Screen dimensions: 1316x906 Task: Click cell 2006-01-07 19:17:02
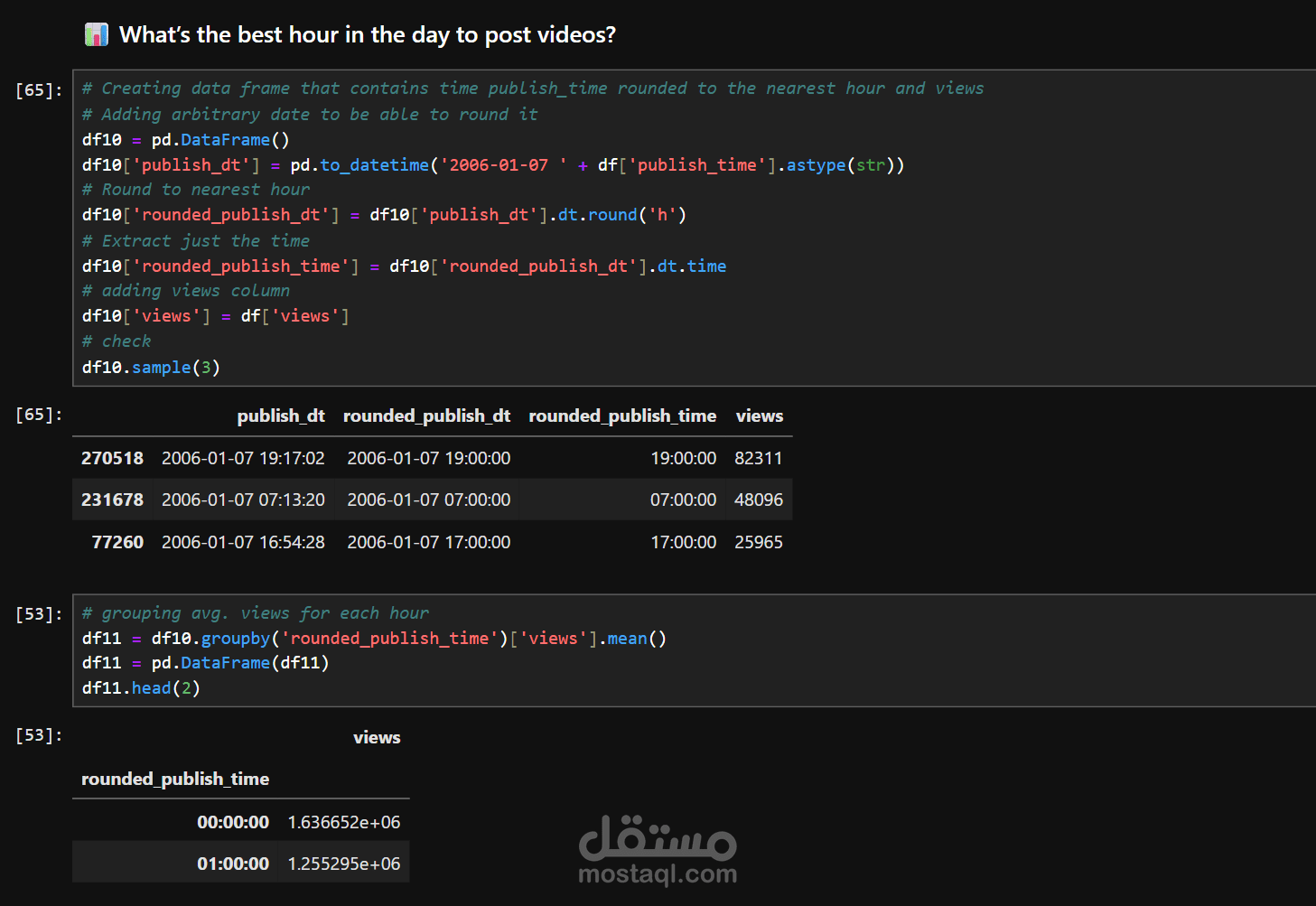click(243, 458)
